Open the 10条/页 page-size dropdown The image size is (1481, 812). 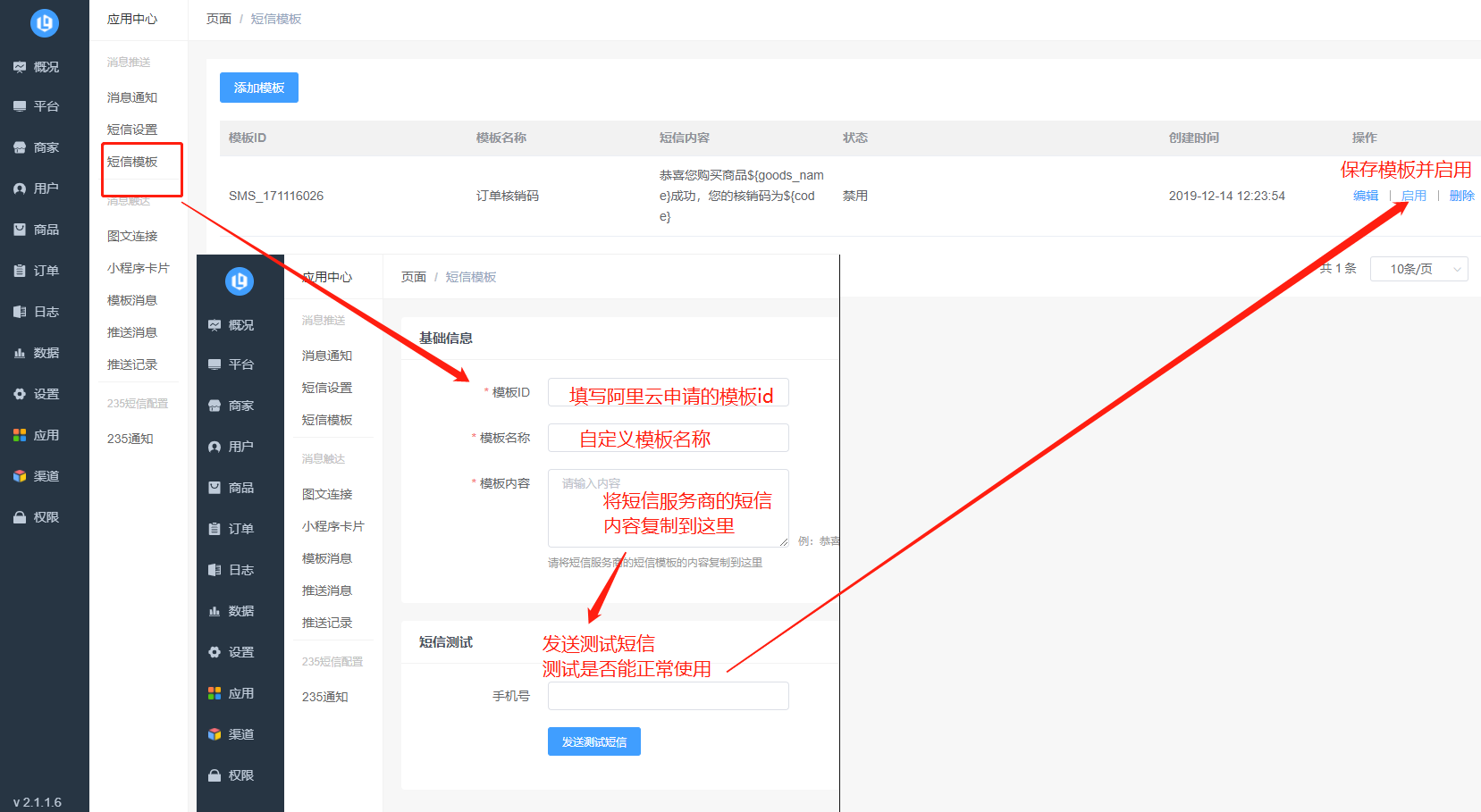[x=1419, y=269]
